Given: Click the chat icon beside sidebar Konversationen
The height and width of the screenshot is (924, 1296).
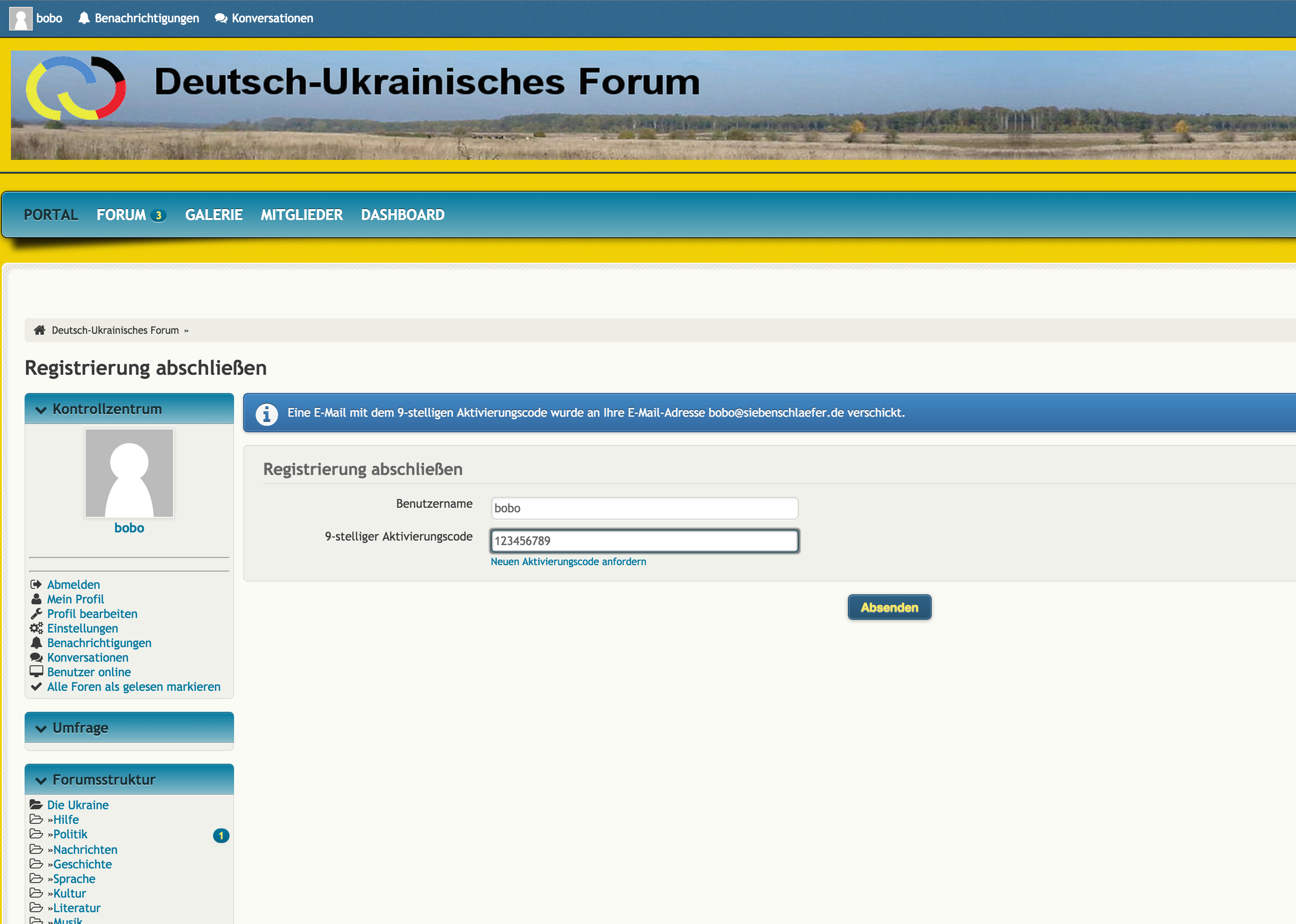Looking at the screenshot, I should pos(36,657).
